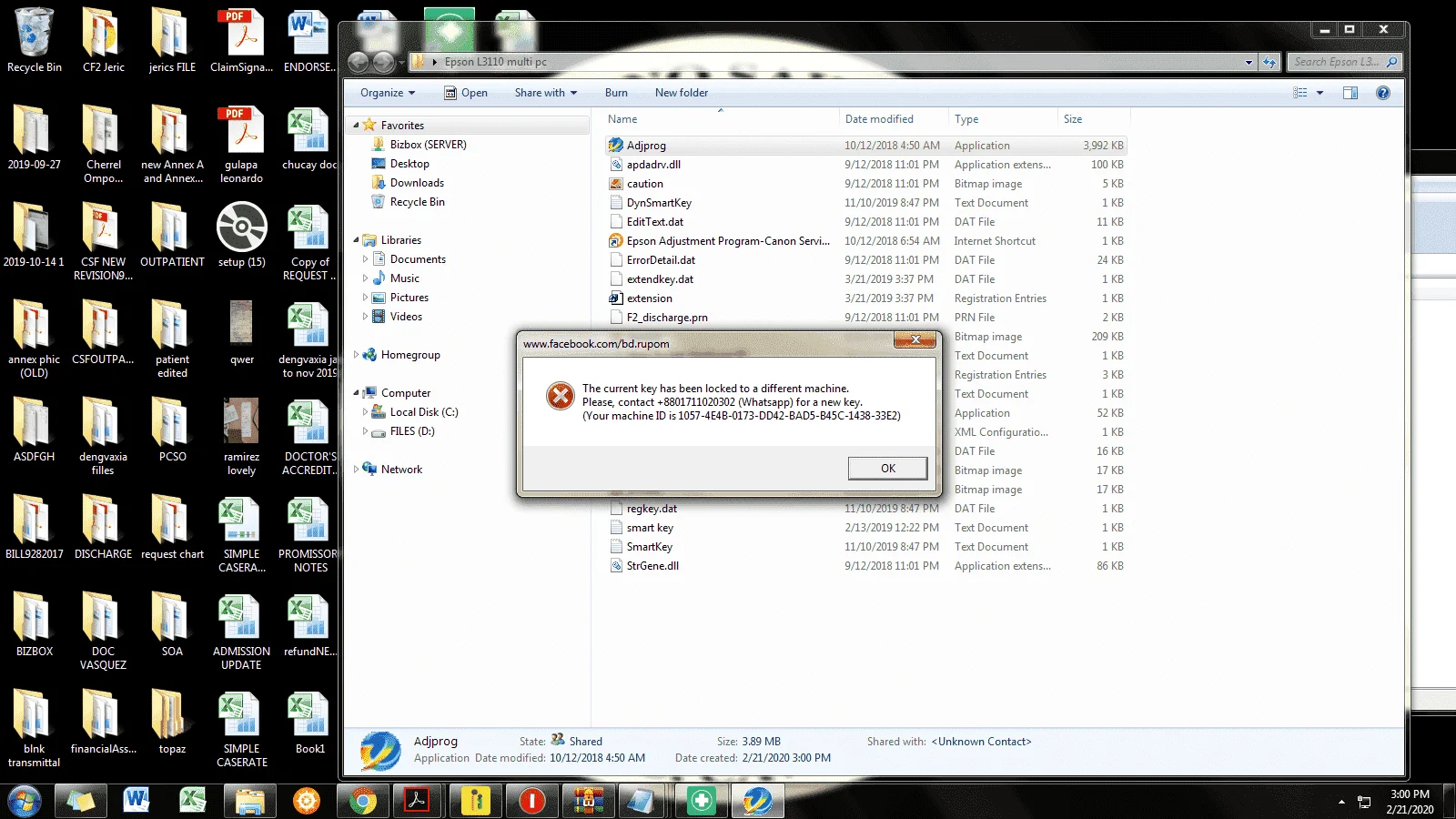The image size is (1456, 819).
Task: Select the CF2 Jeric desktop folder
Action: pyautogui.click(x=103, y=40)
